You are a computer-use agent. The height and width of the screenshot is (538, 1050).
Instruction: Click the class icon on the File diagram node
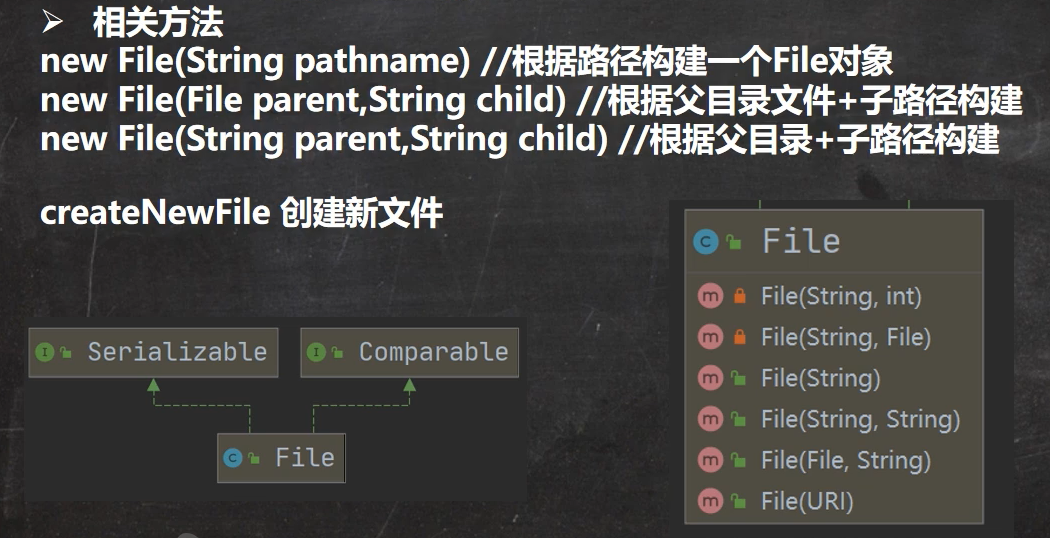coord(233,458)
